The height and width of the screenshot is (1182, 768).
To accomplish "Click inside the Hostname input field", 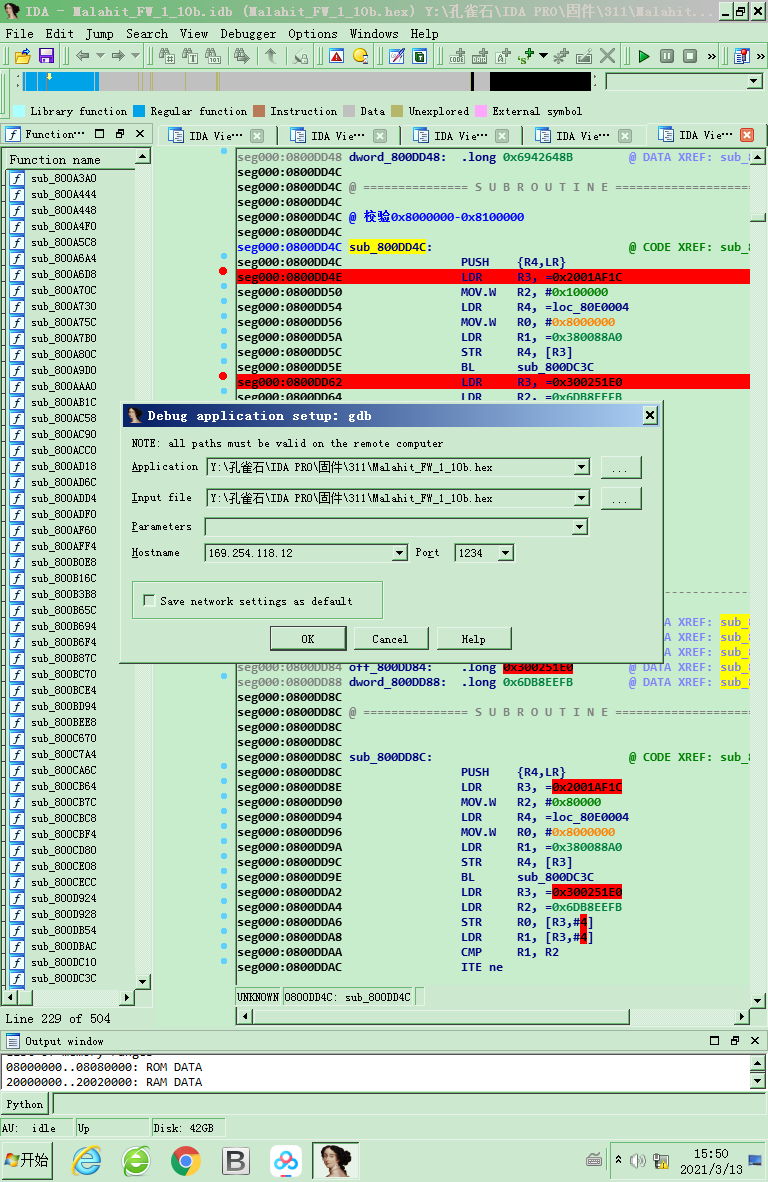I will coord(298,553).
